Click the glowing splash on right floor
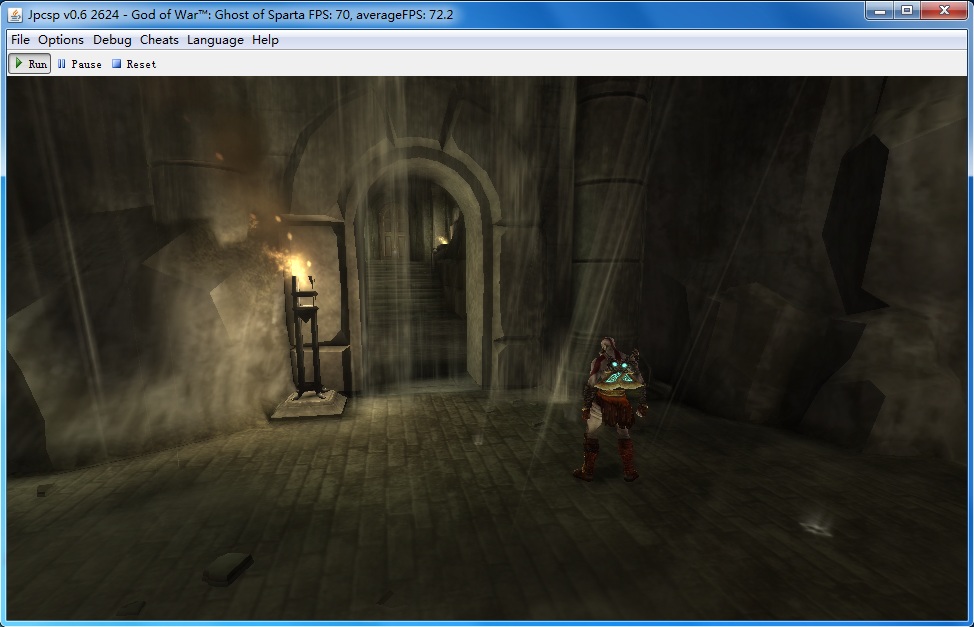The height and width of the screenshot is (627, 974). pyautogui.click(x=817, y=525)
